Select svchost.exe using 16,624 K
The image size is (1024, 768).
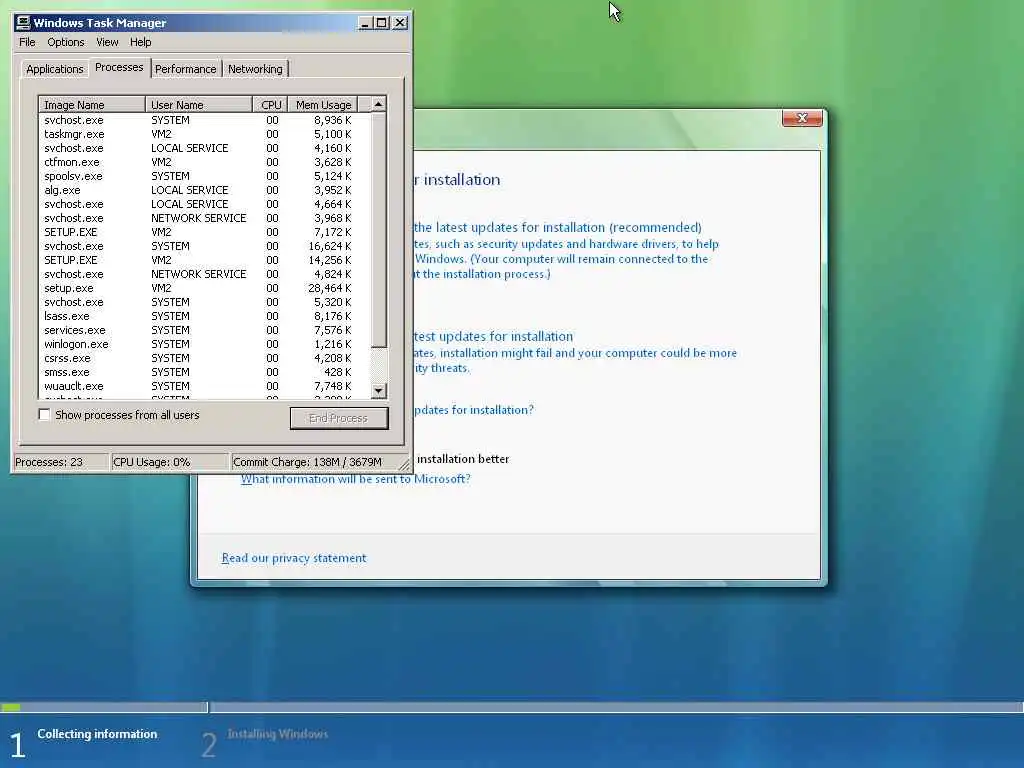[204, 246]
